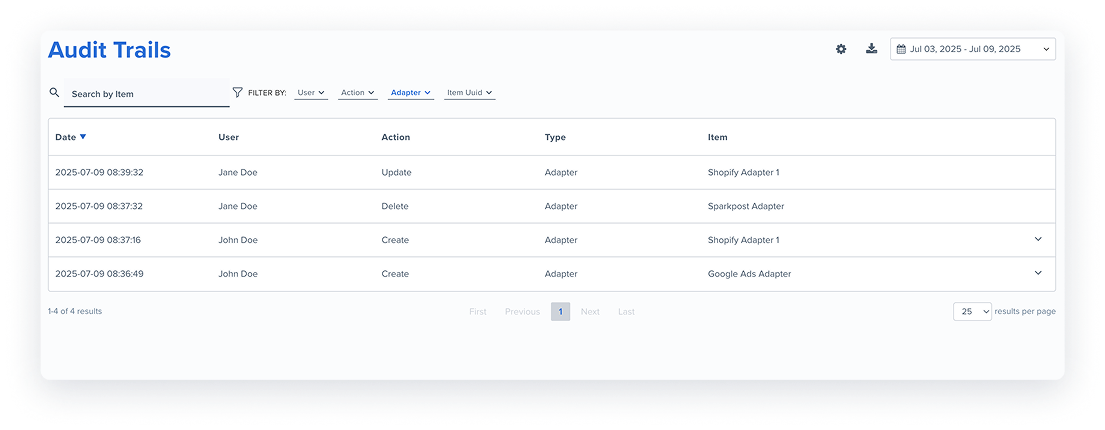Click the Last pagination link
This screenshot has width=1105, height=430.
pos(626,312)
